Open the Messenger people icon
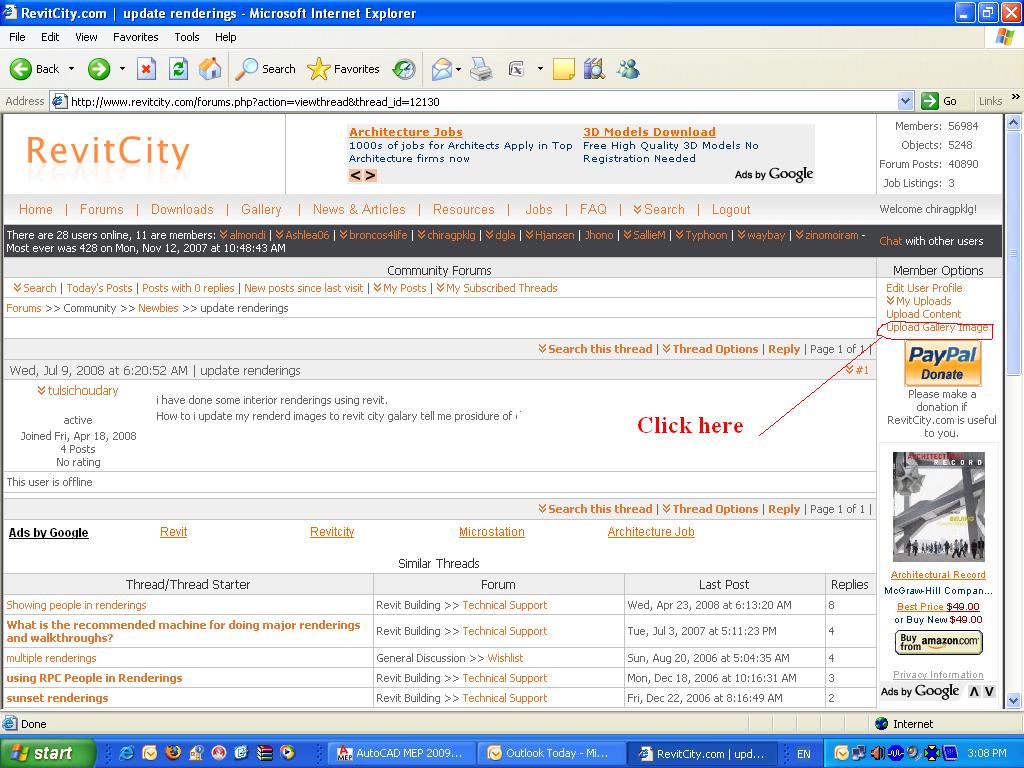 tap(628, 69)
